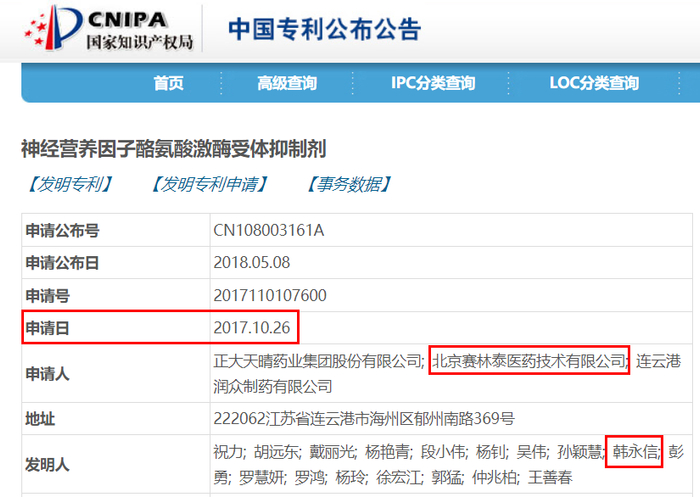Select application date 2017.10.26
Viewport: 700px width, 497px height.
pyautogui.click(x=252, y=328)
